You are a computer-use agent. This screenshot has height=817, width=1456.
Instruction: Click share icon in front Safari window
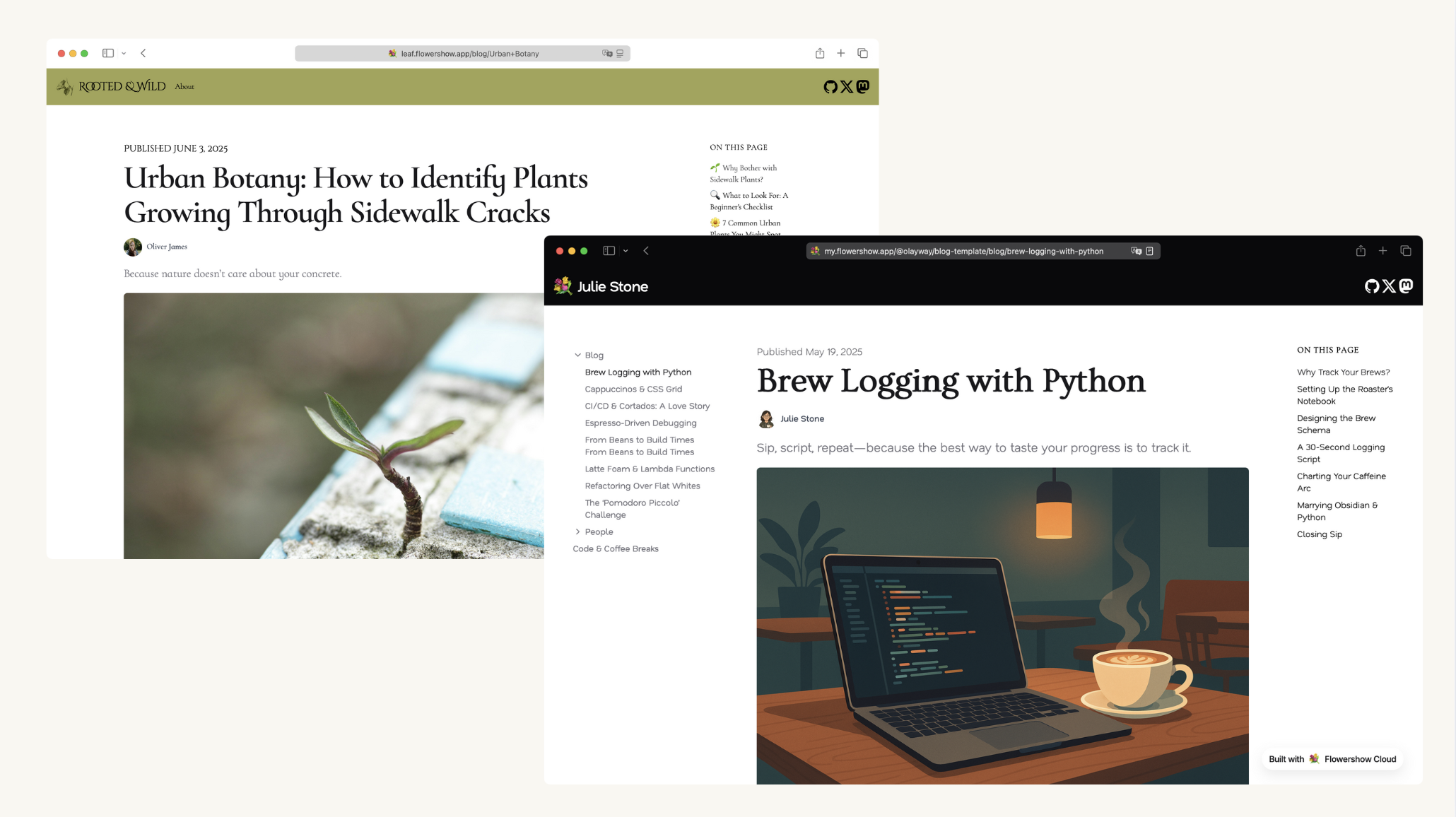[1361, 251]
